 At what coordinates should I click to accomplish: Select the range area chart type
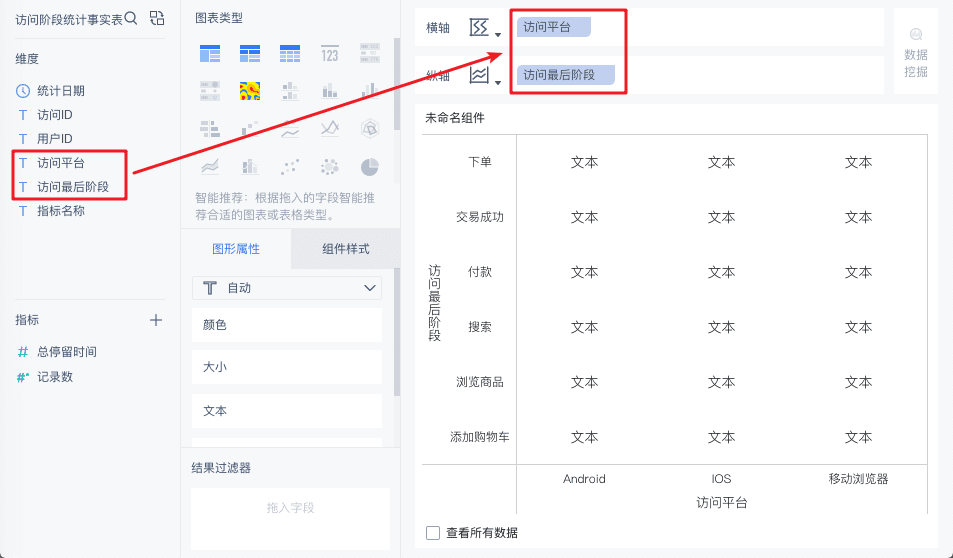coord(210,167)
